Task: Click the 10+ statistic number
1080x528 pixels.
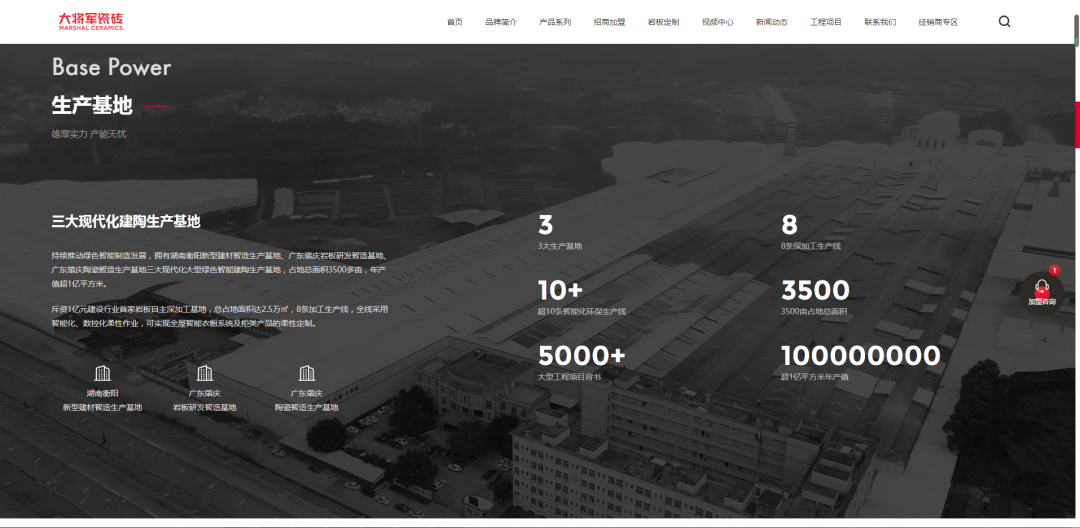Action: point(561,291)
